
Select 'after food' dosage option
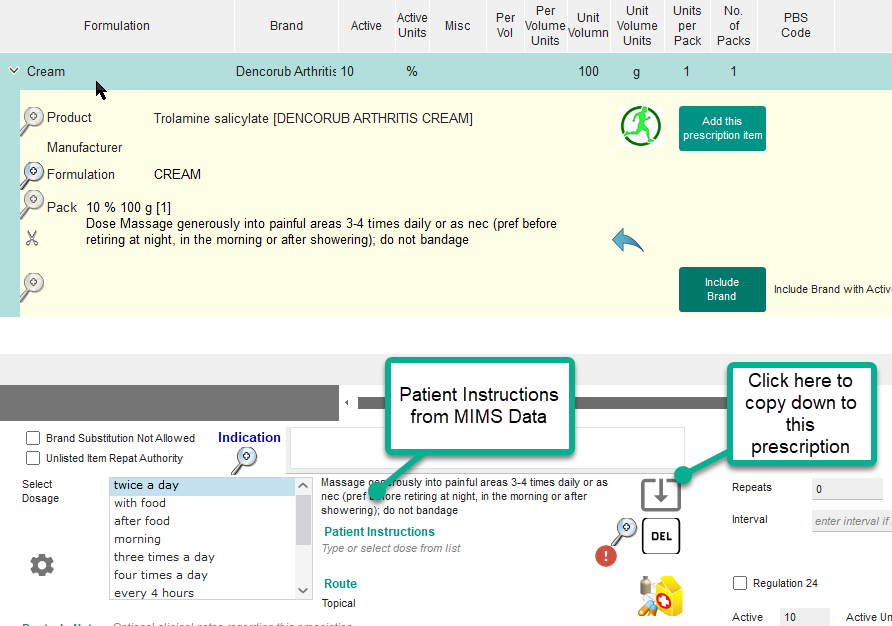tap(202, 521)
